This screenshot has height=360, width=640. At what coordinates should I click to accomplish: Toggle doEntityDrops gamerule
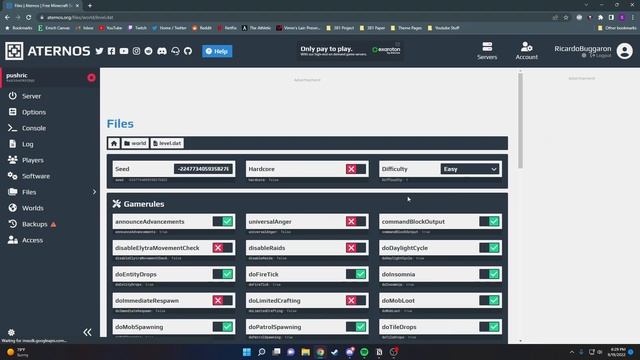pyautogui.click(x=223, y=274)
